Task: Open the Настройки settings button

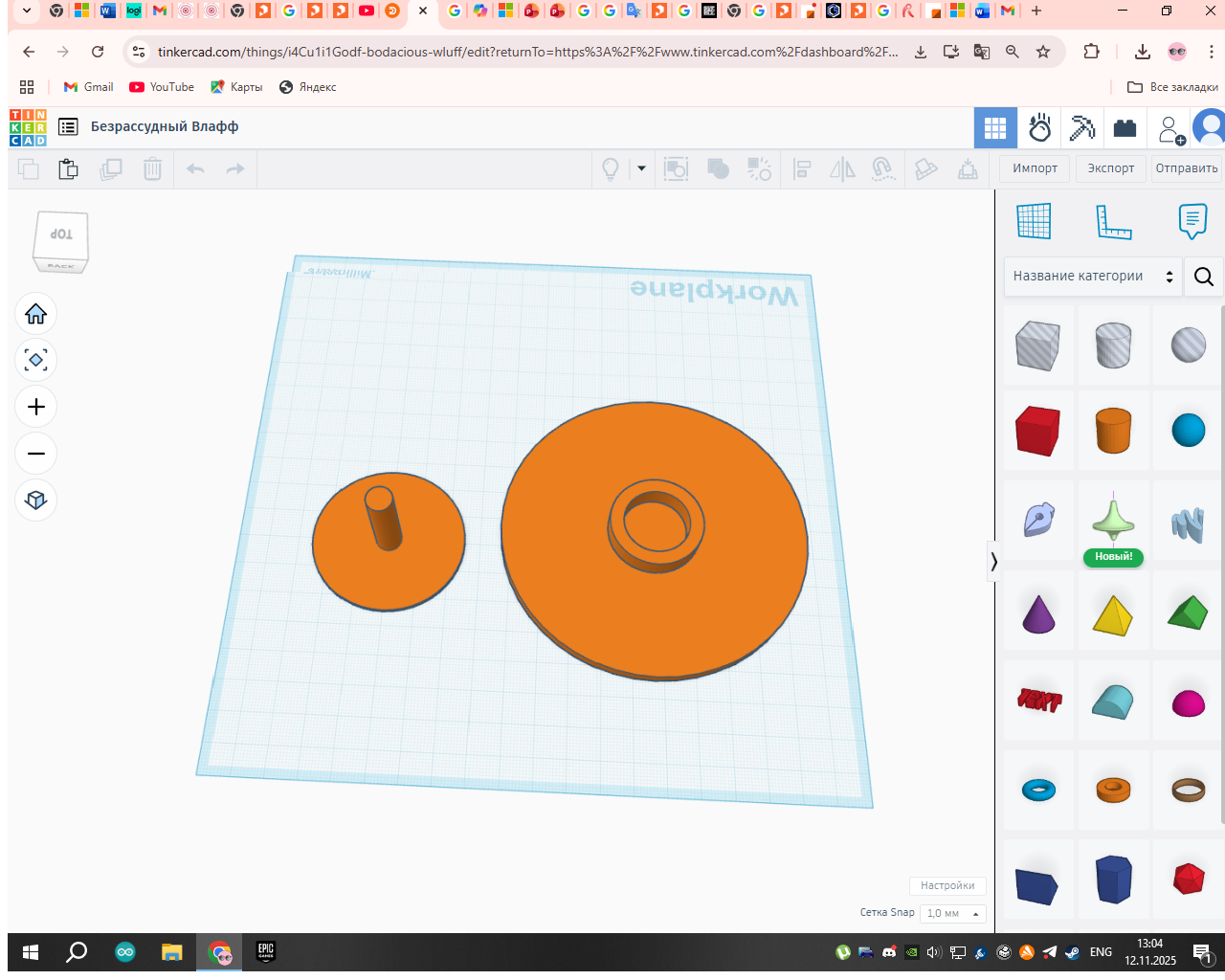Action: [x=947, y=885]
